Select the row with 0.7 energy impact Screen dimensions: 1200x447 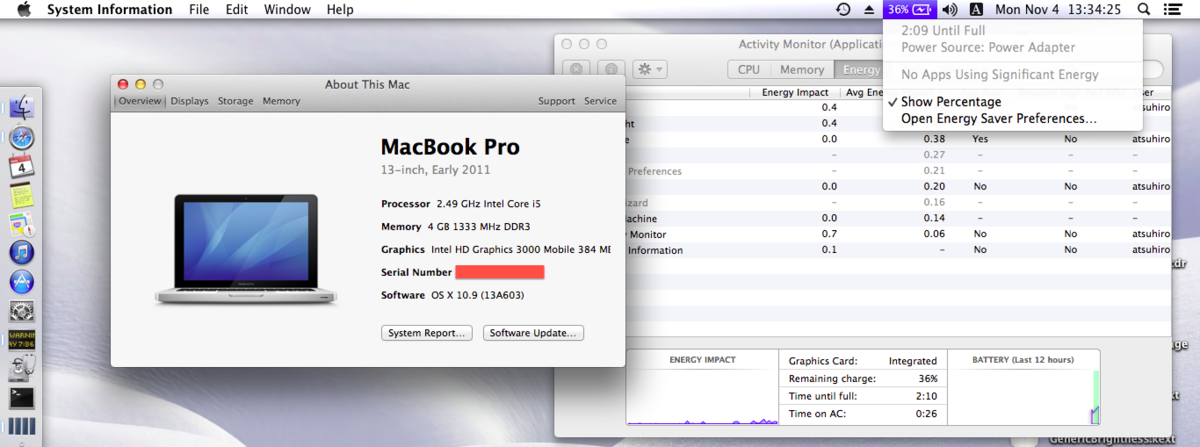coord(898,234)
